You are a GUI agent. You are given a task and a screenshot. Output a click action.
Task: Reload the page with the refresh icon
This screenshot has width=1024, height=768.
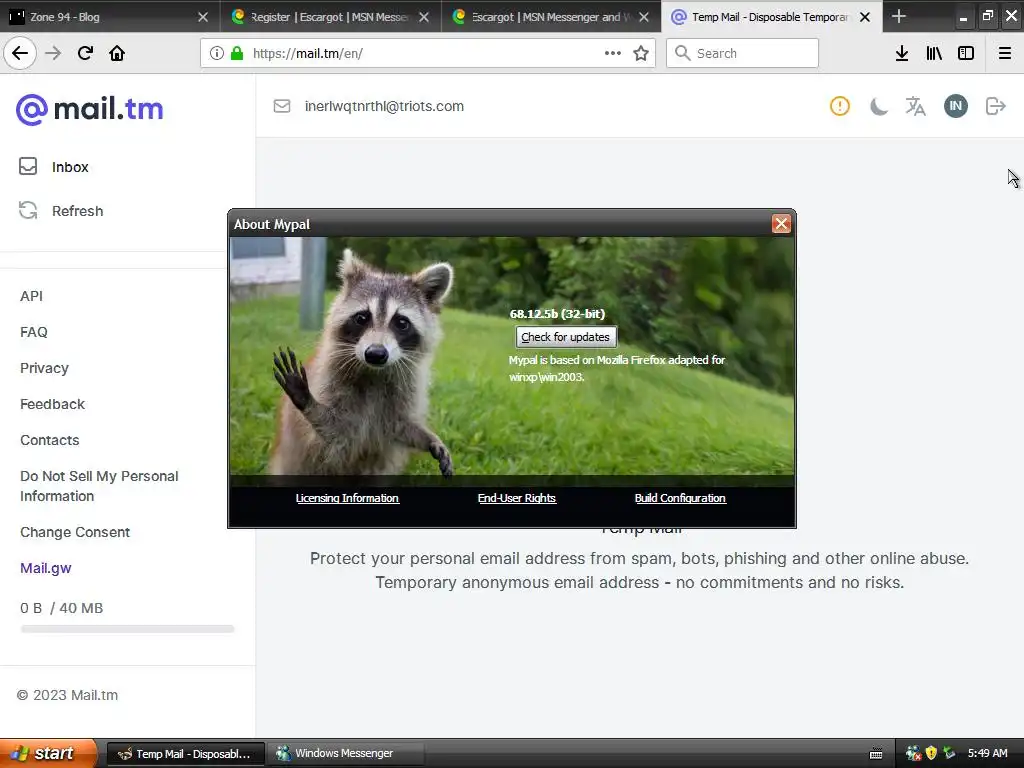tap(85, 53)
